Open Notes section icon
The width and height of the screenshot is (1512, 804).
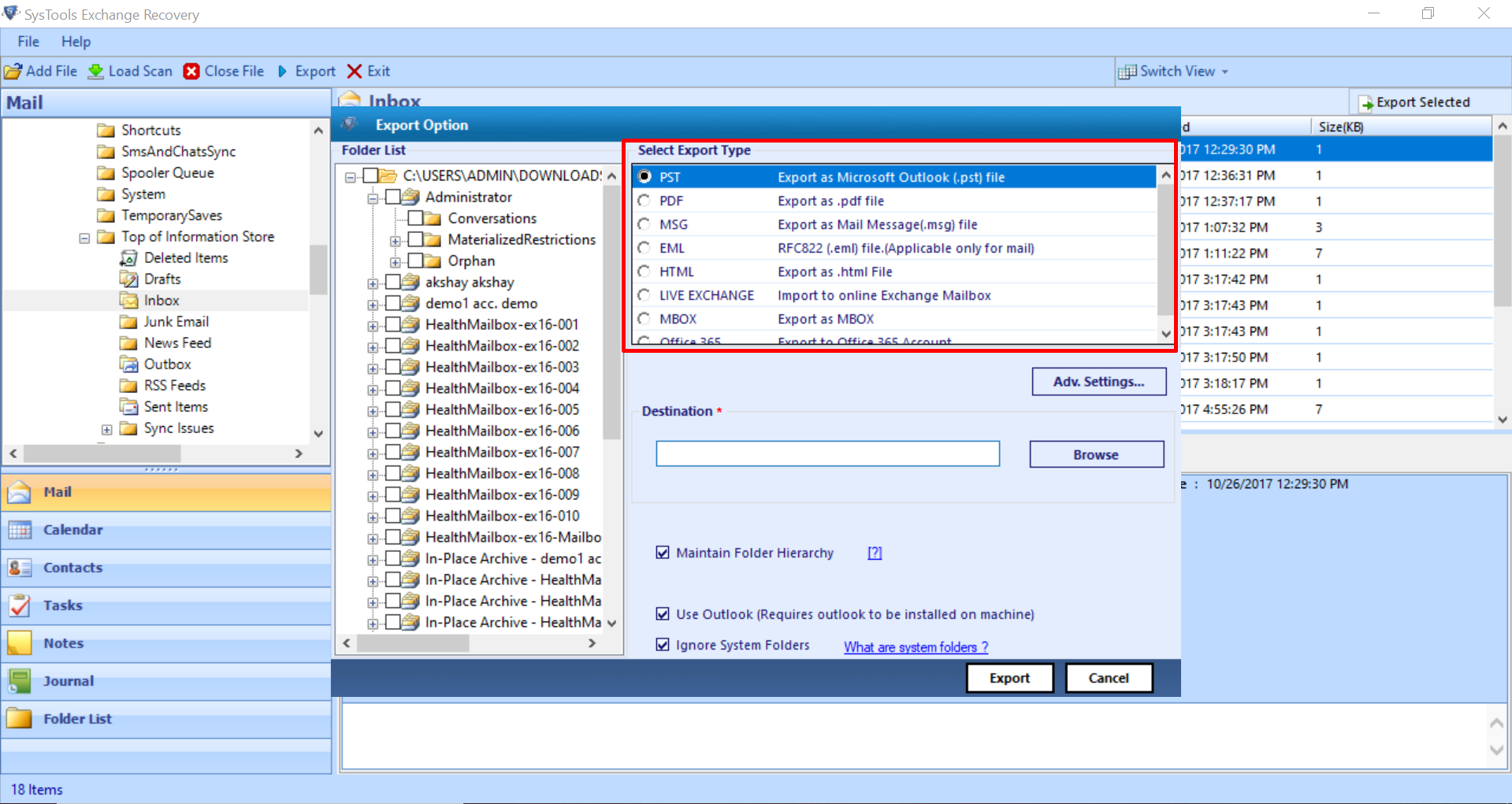tap(20, 643)
